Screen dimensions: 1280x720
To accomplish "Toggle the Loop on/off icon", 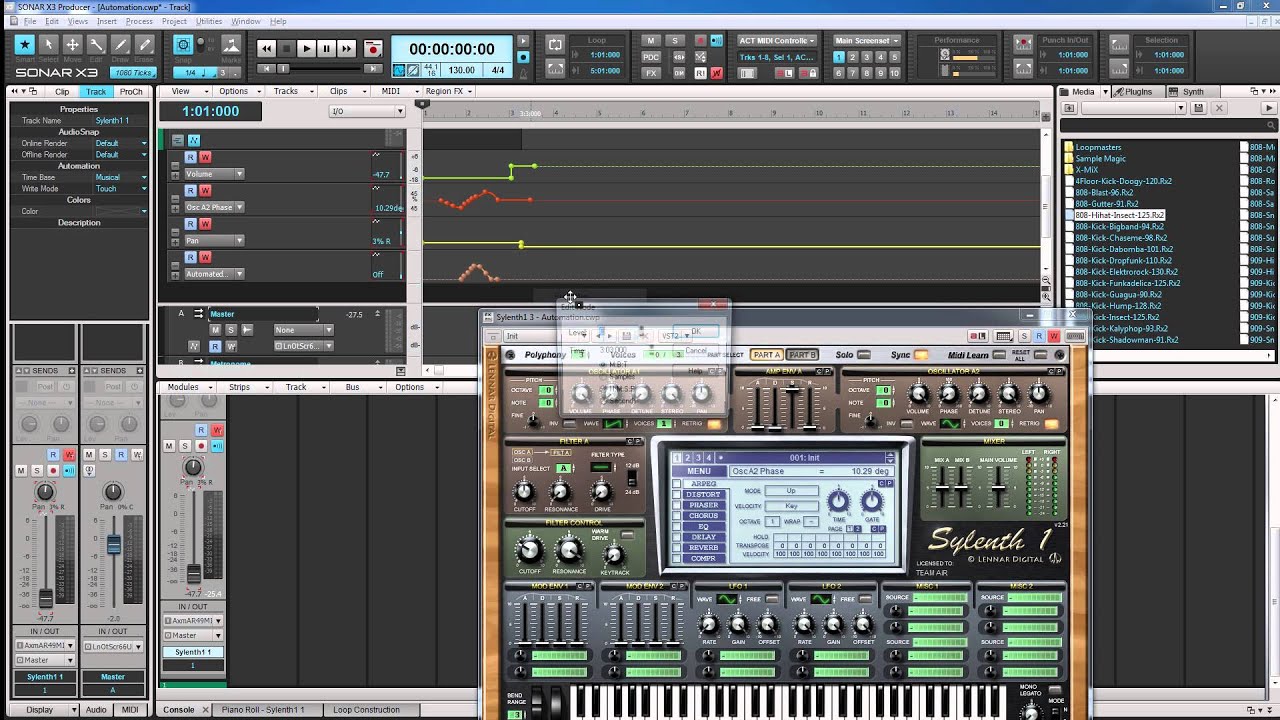I will click(555, 45).
